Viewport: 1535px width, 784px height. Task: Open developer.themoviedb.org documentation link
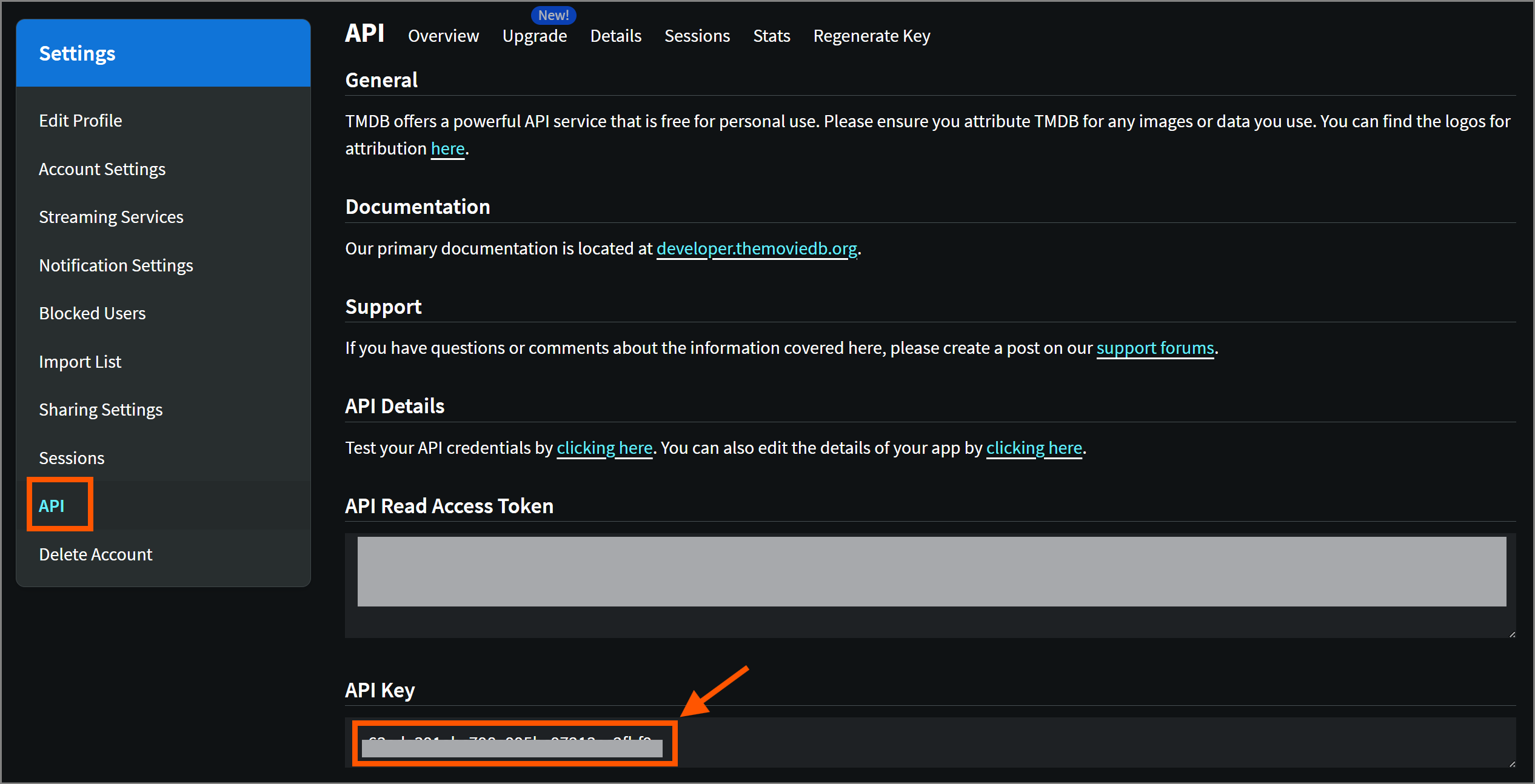[757, 248]
